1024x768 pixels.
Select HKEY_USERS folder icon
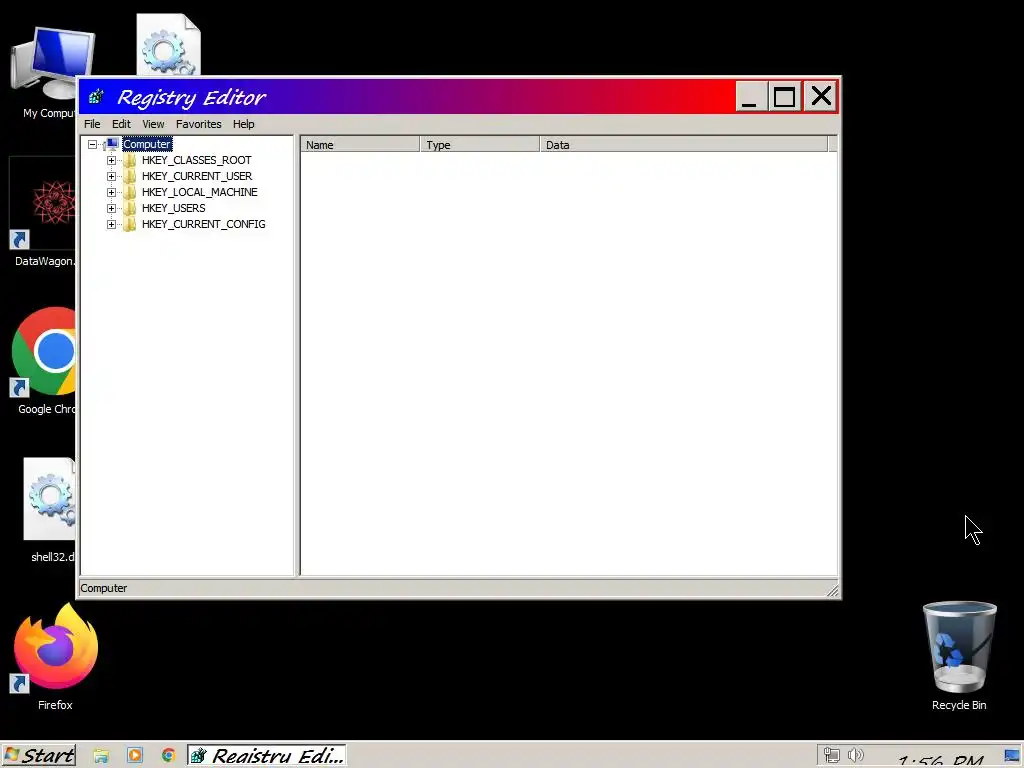point(129,208)
